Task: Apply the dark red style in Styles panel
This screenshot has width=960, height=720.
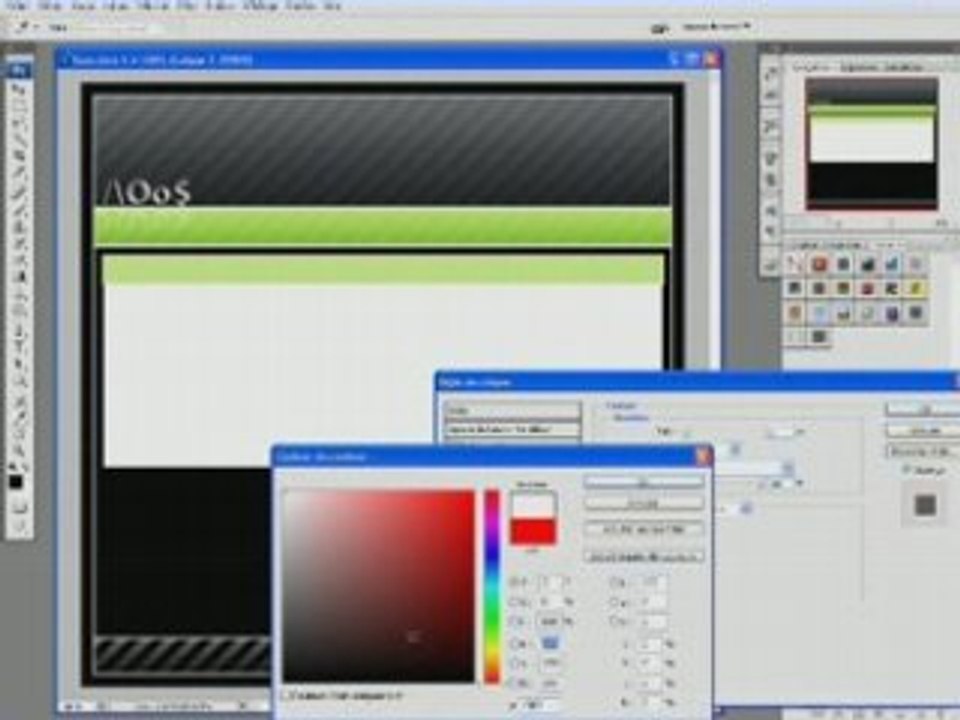Action: (x=868, y=288)
